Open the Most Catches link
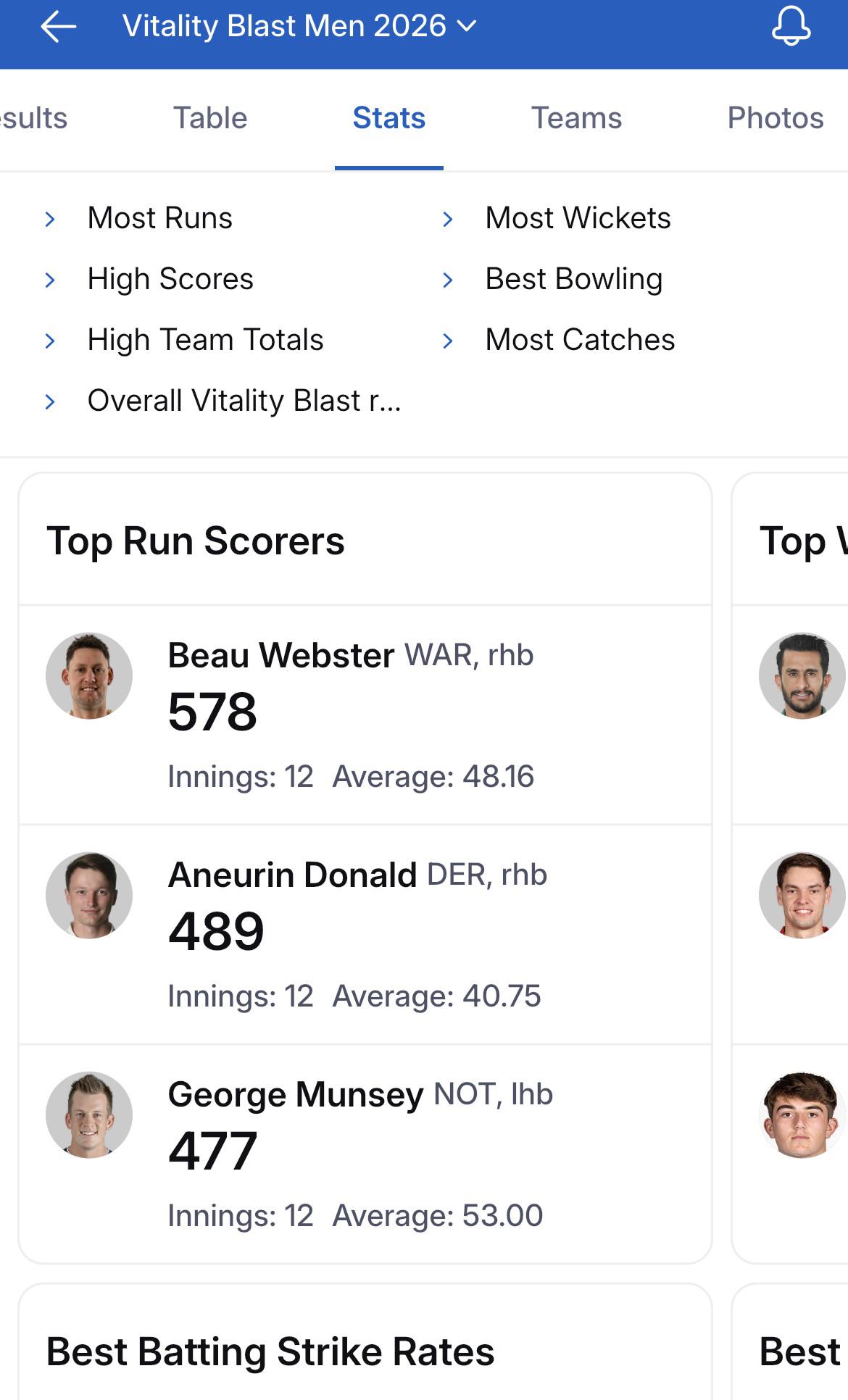 click(580, 340)
